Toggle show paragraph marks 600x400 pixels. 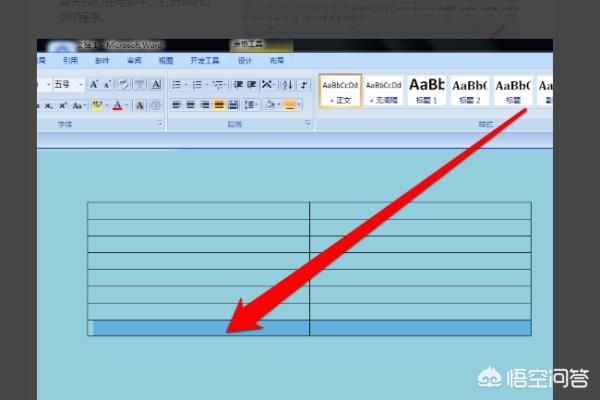(x=304, y=85)
